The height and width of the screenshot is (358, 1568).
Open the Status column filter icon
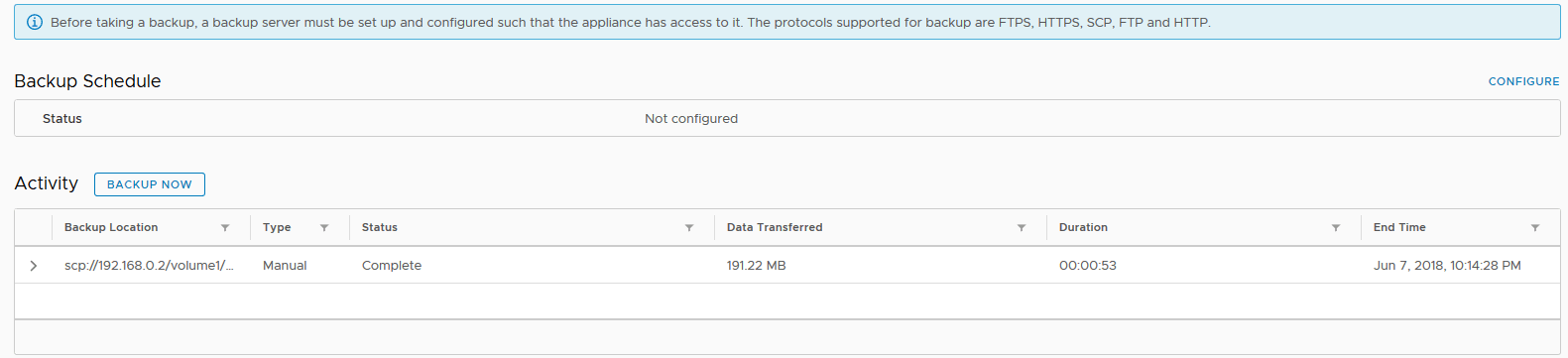point(689,228)
